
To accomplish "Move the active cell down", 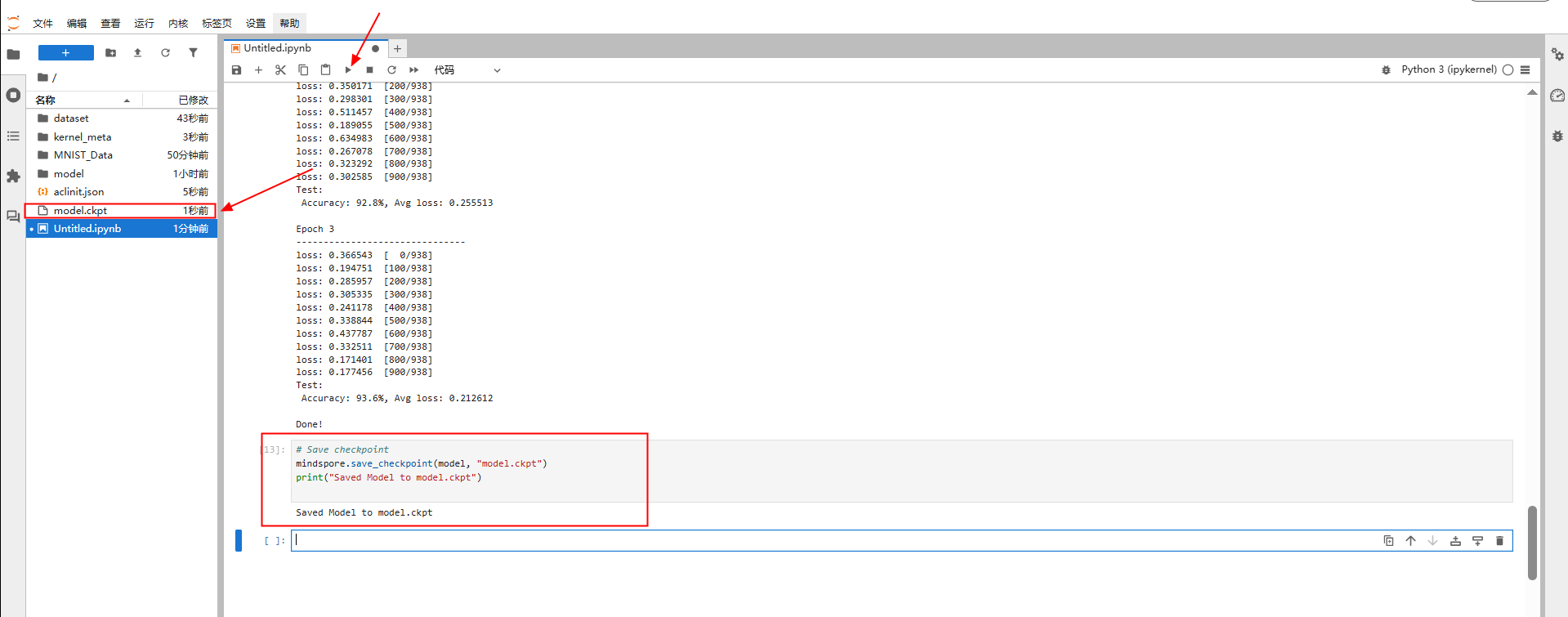I will click(1432, 541).
